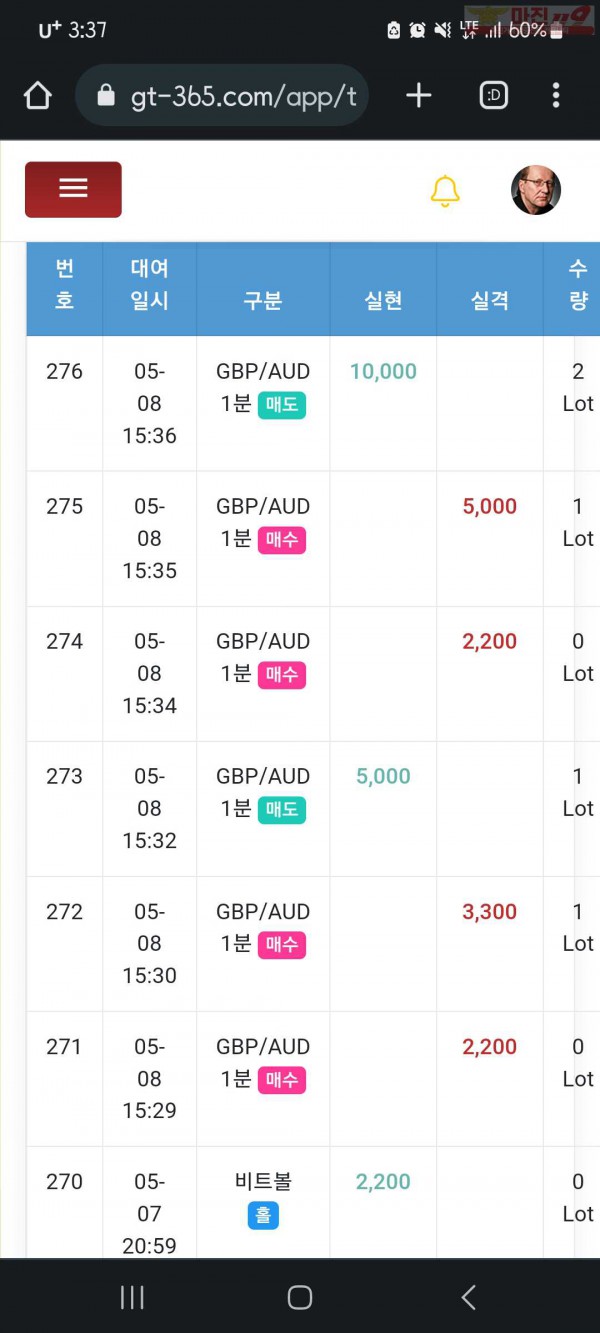Click the 10,000 realized amount
This screenshot has height=1333, width=600.
(x=383, y=371)
